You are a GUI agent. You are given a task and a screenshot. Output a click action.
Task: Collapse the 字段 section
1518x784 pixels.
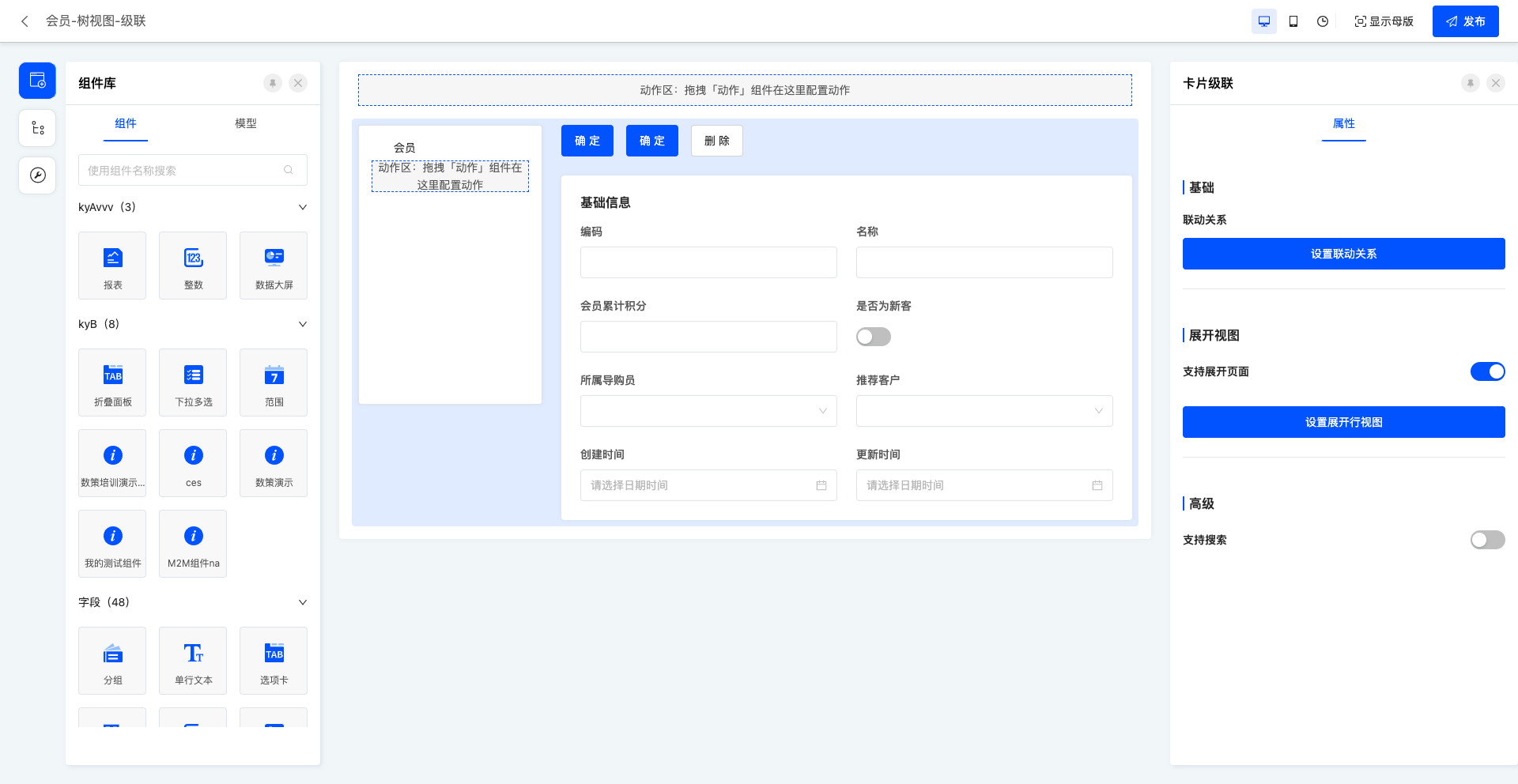[x=302, y=602]
